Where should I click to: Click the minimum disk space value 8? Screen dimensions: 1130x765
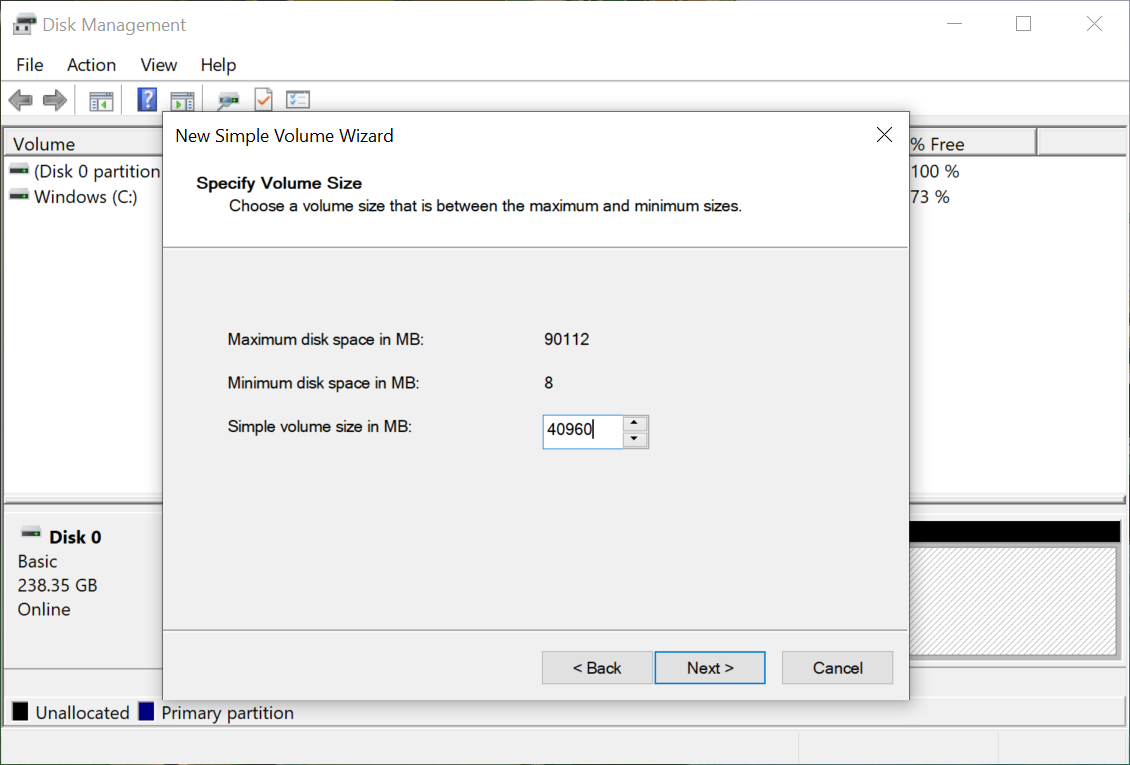548,382
